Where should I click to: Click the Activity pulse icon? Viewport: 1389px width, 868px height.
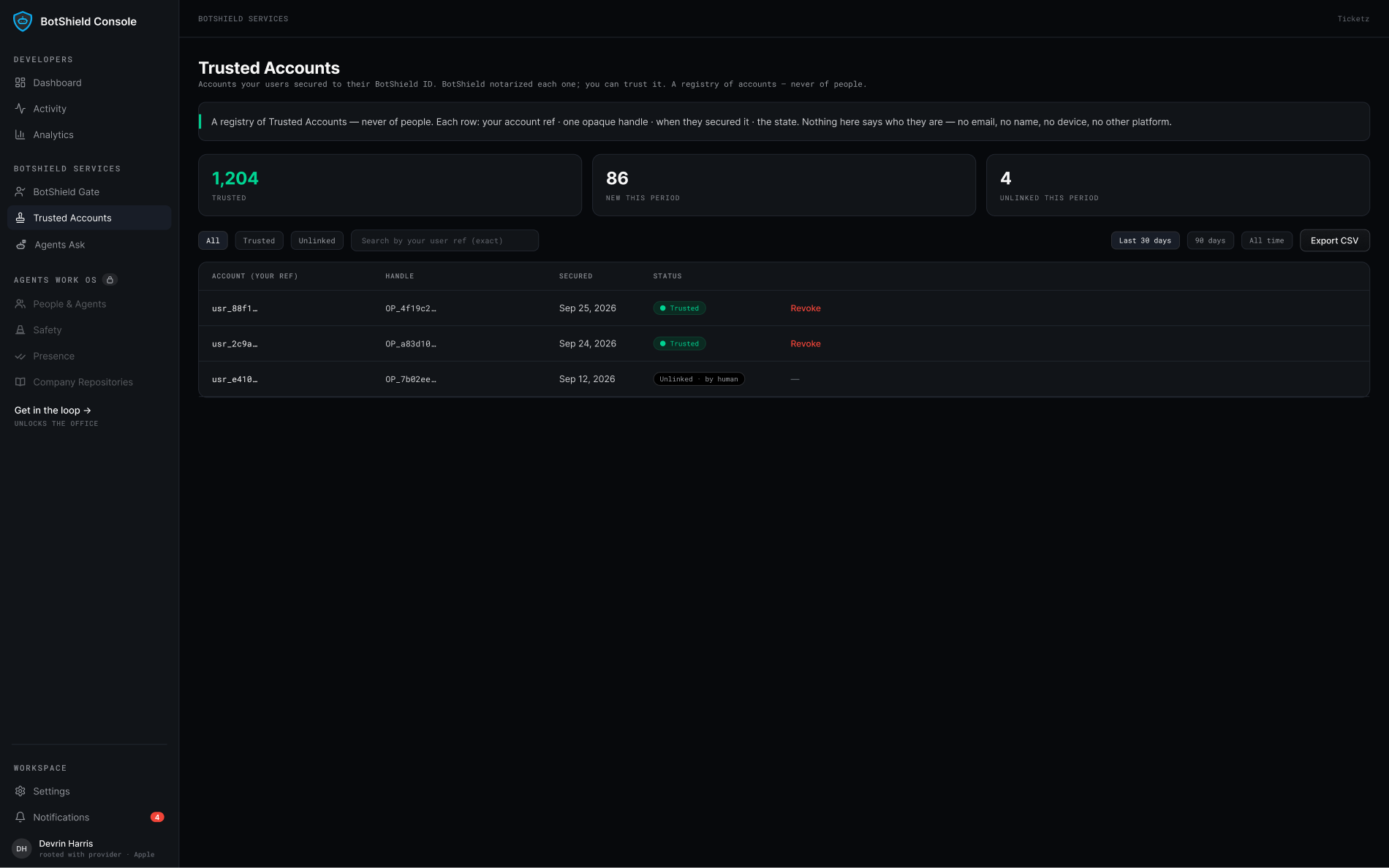pyautogui.click(x=20, y=109)
